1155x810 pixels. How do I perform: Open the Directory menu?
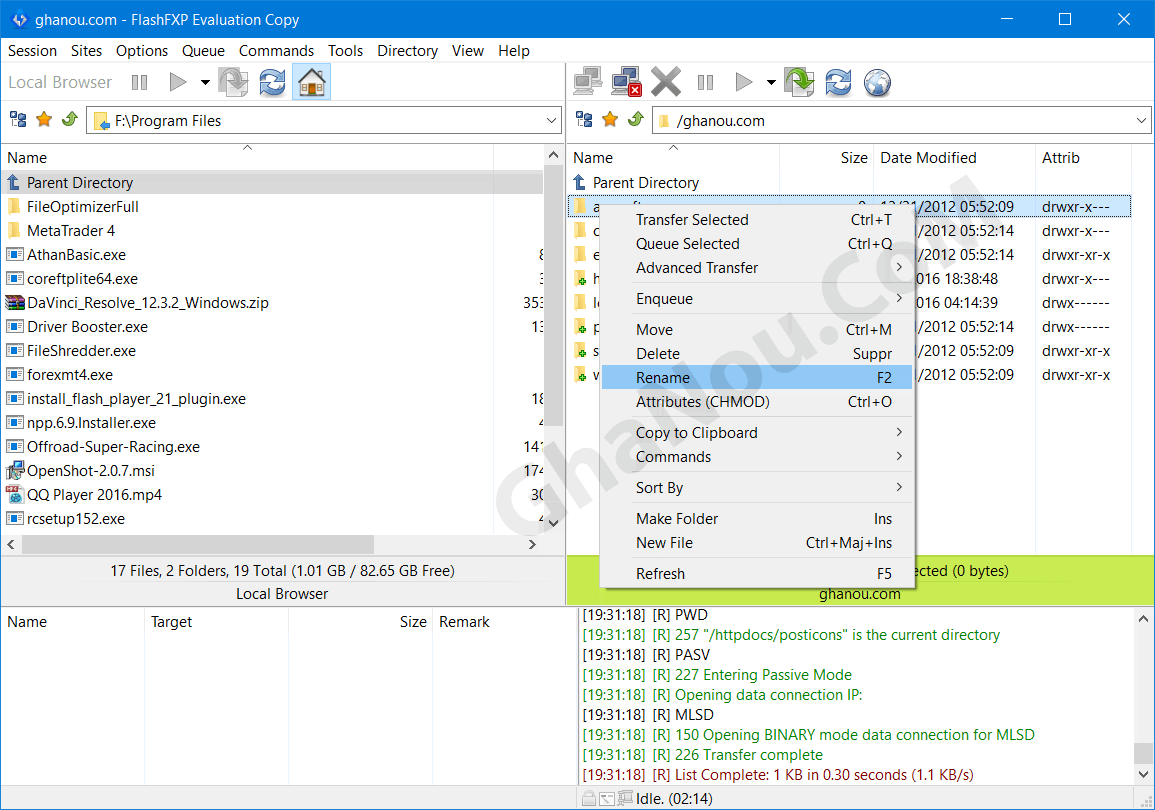coord(407,51)
